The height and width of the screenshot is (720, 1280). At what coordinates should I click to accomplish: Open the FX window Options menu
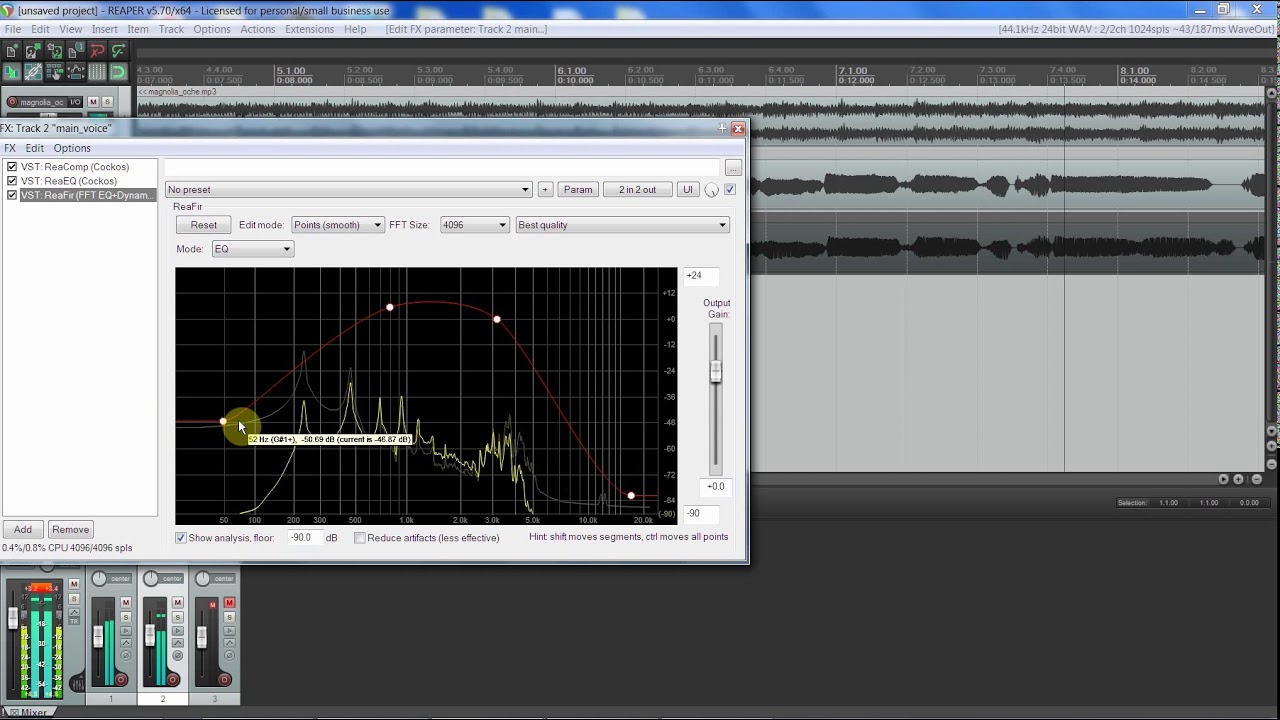point(72,148)
